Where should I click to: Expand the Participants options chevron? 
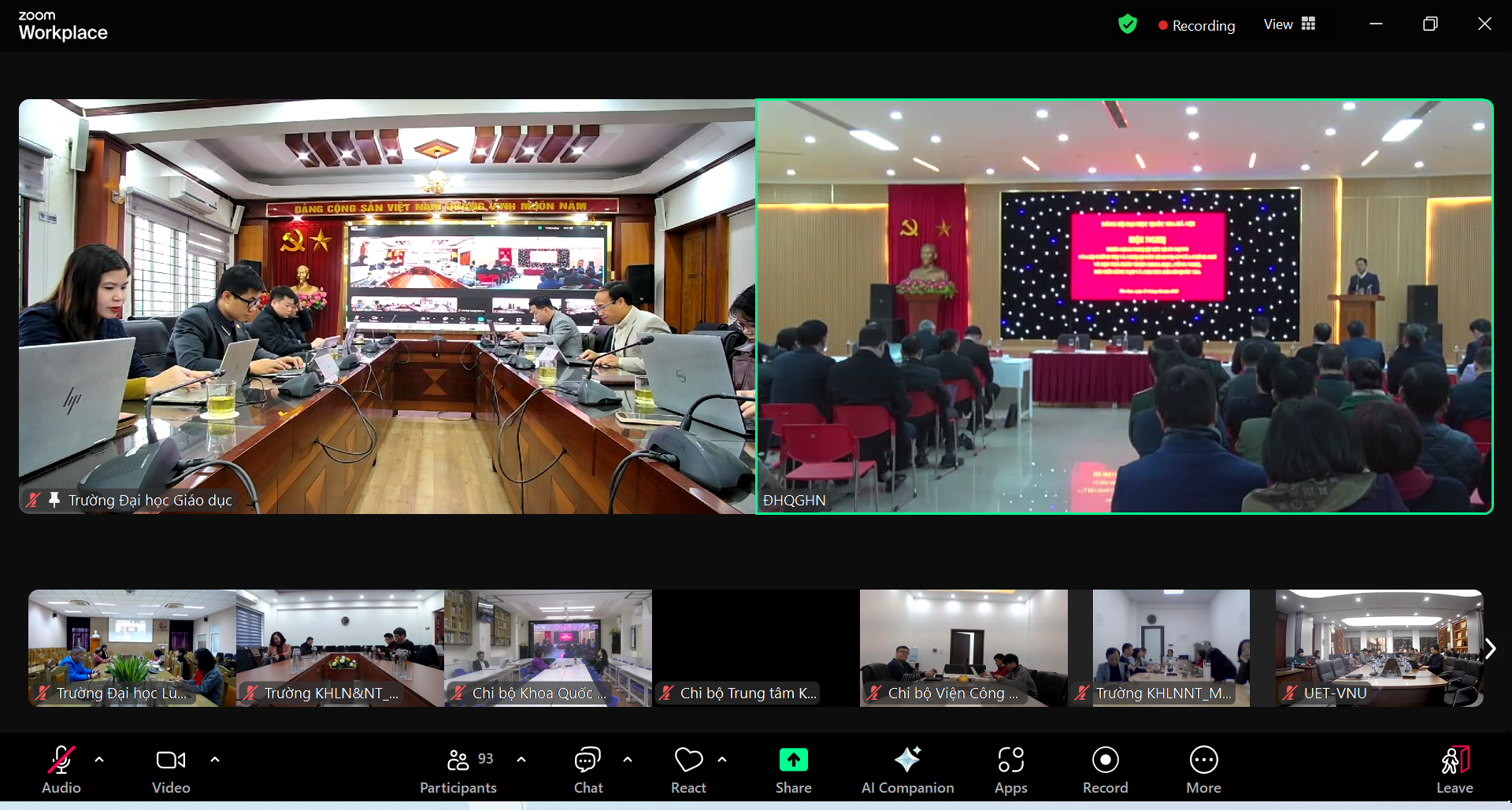click(x=521, y=759)
